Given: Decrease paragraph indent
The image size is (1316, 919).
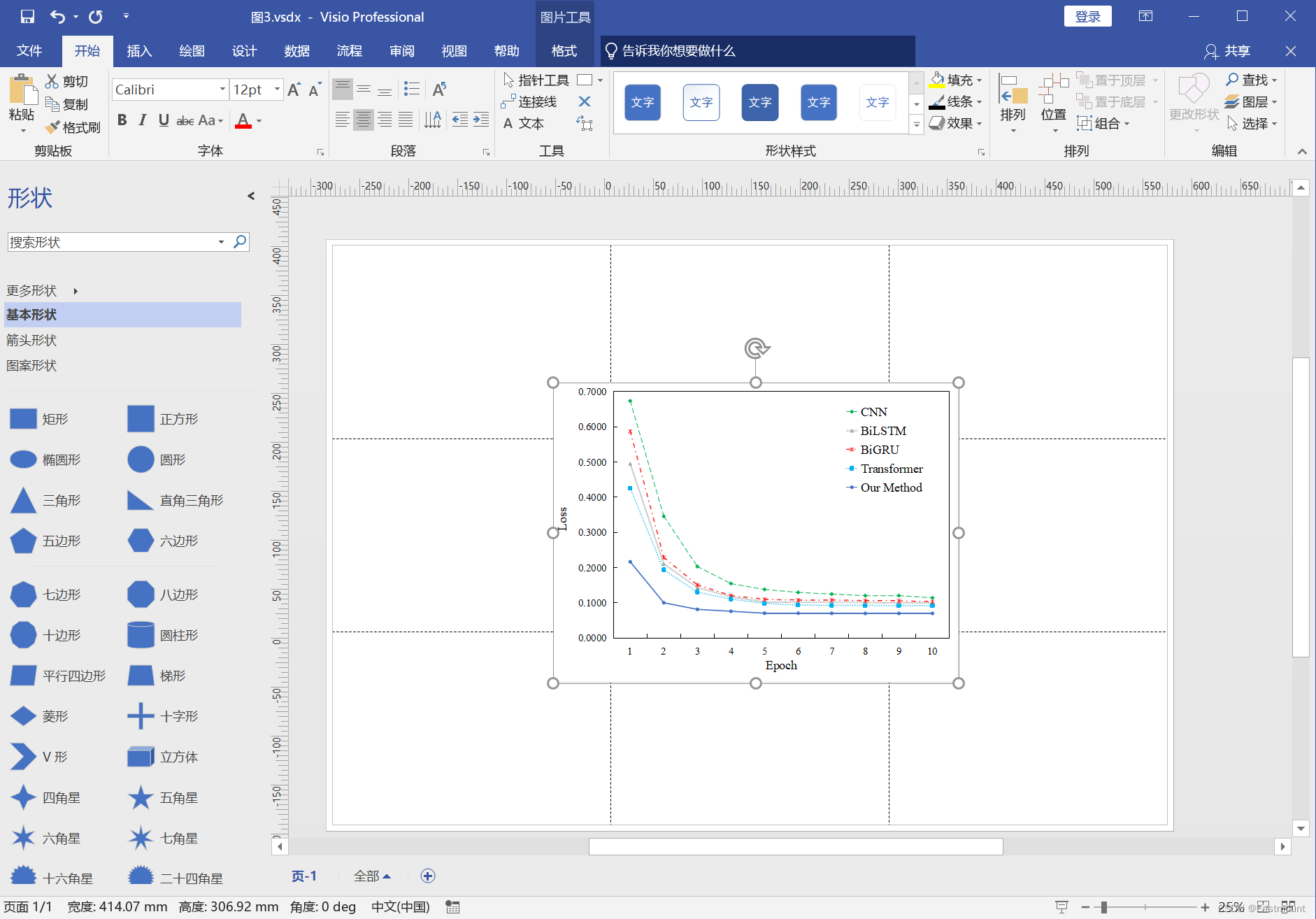Looking at the screenshot, I should [x=459, y=120].
